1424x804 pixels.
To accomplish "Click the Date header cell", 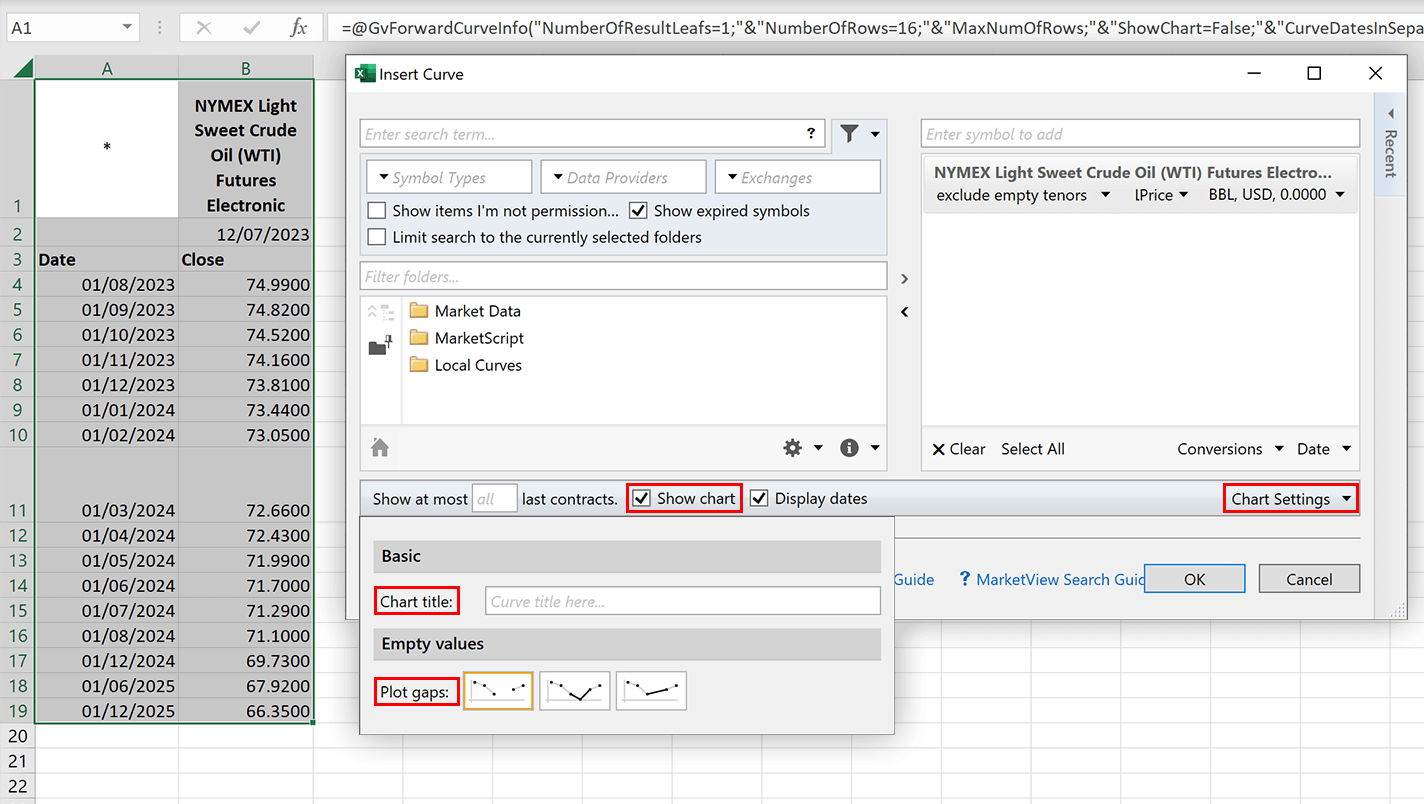I will (107, 259).
